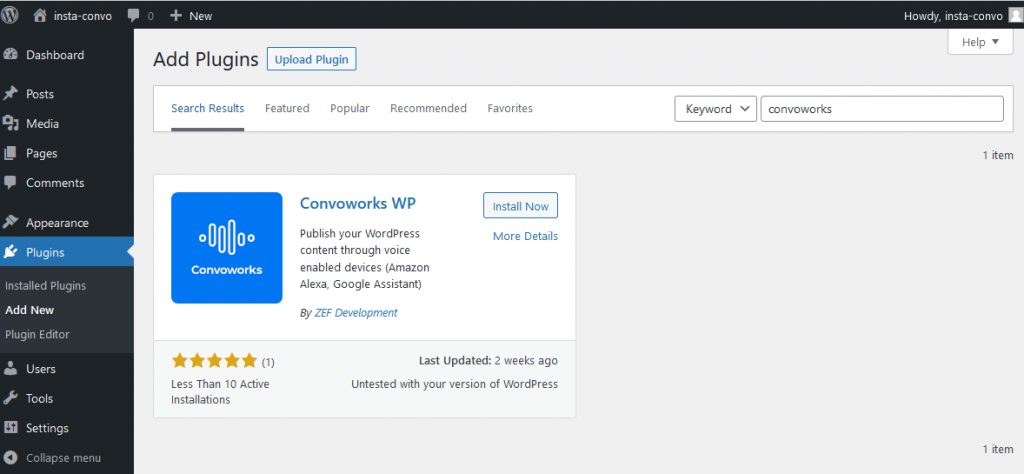
Task: Click the WordPress logo icon
Action: 9,16
